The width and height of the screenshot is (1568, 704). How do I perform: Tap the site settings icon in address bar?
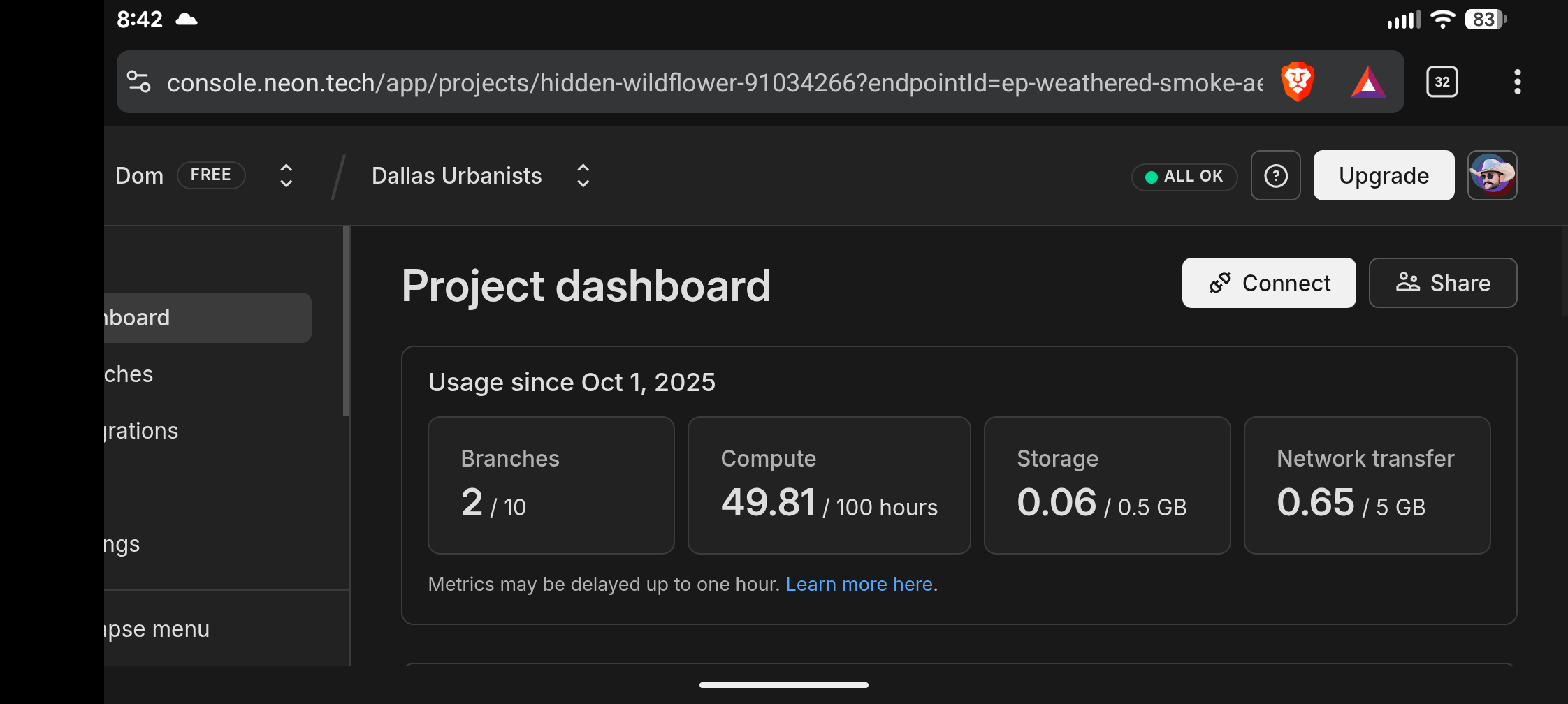pos(139,82)
